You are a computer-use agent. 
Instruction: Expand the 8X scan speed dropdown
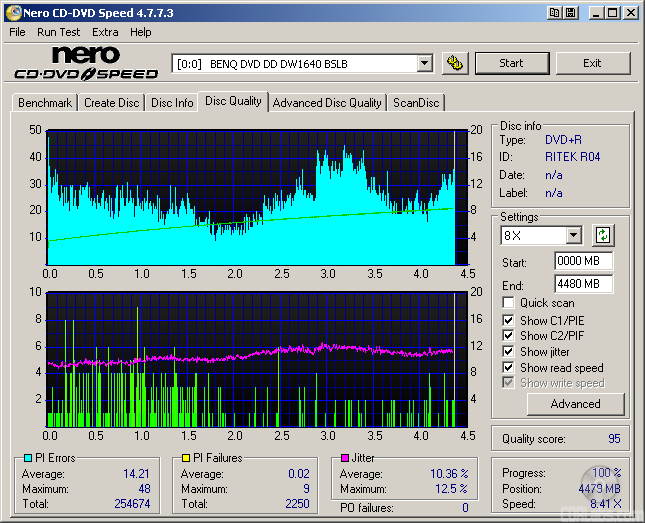click(573, 236)
